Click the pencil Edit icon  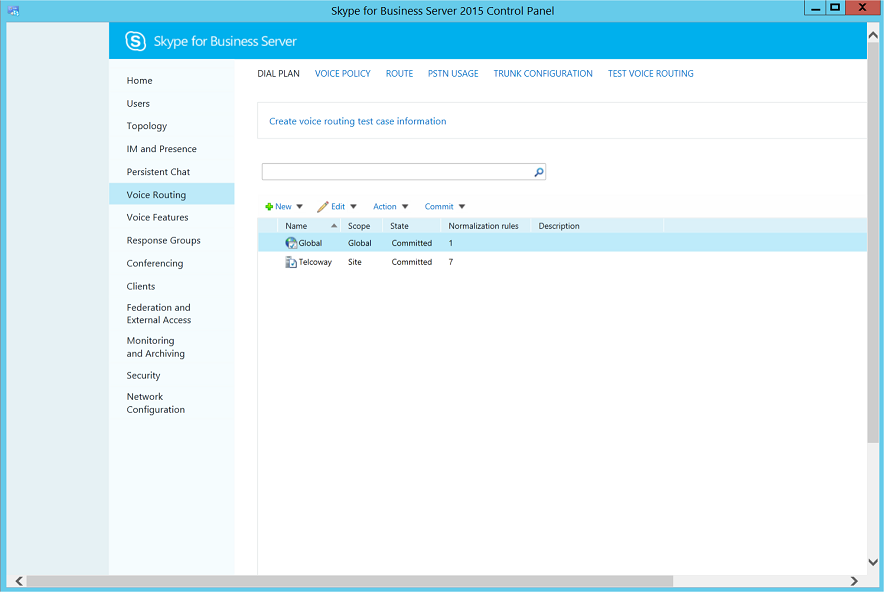(x=323, y=207)
